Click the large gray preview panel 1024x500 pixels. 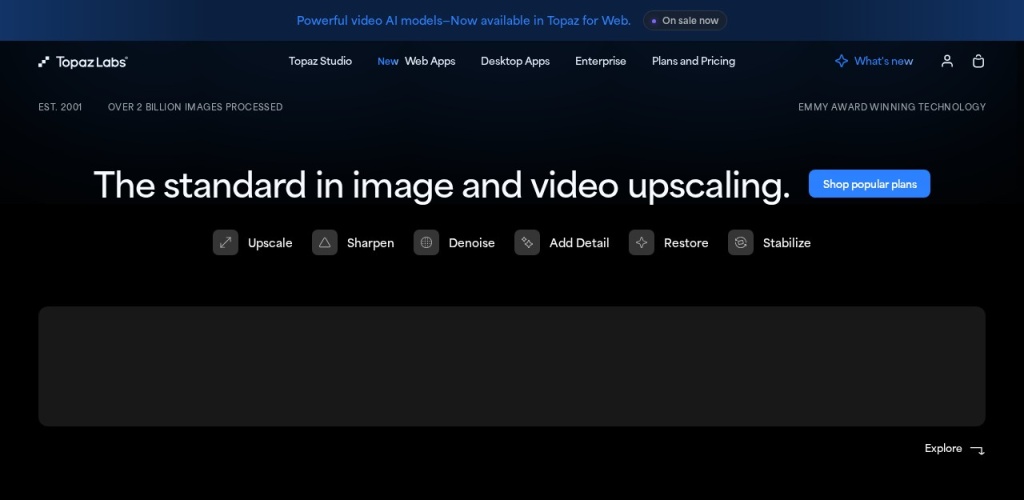click(511, 366)
